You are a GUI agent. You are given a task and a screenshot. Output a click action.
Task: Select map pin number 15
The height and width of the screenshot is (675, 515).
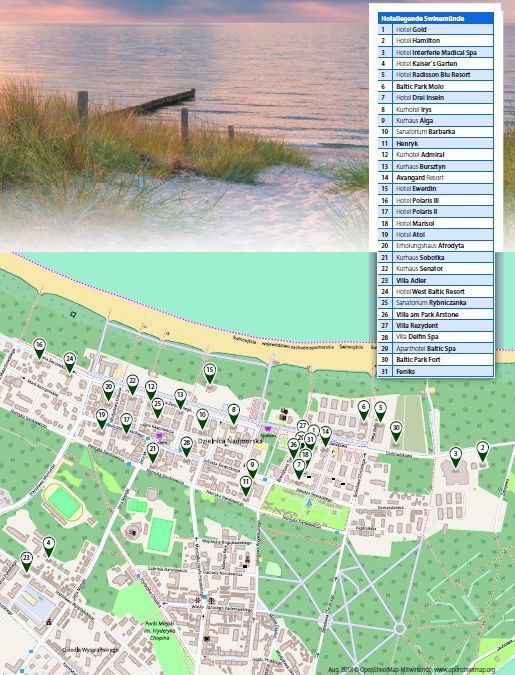210,373
